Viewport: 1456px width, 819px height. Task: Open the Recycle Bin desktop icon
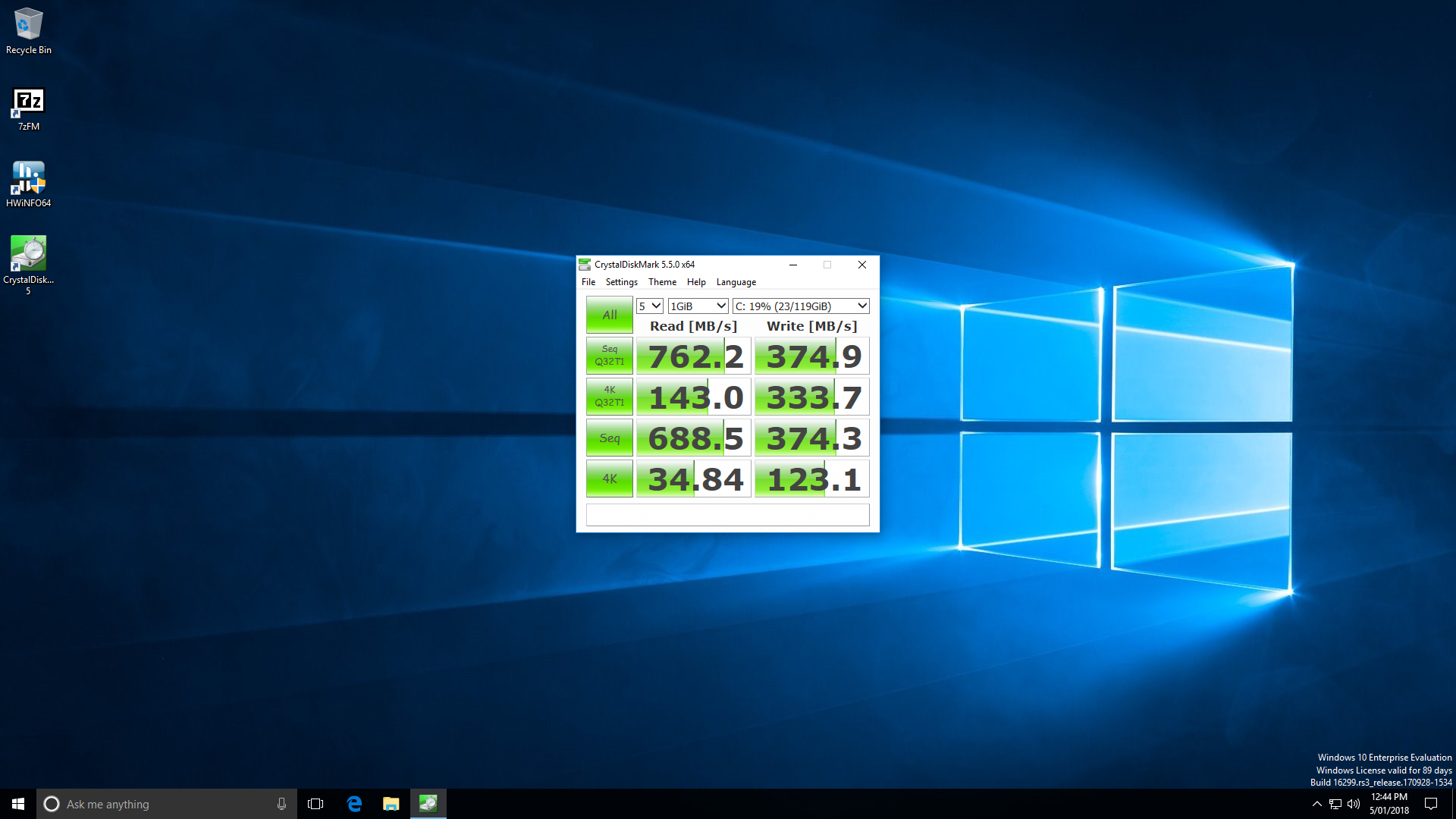(28, 31)
